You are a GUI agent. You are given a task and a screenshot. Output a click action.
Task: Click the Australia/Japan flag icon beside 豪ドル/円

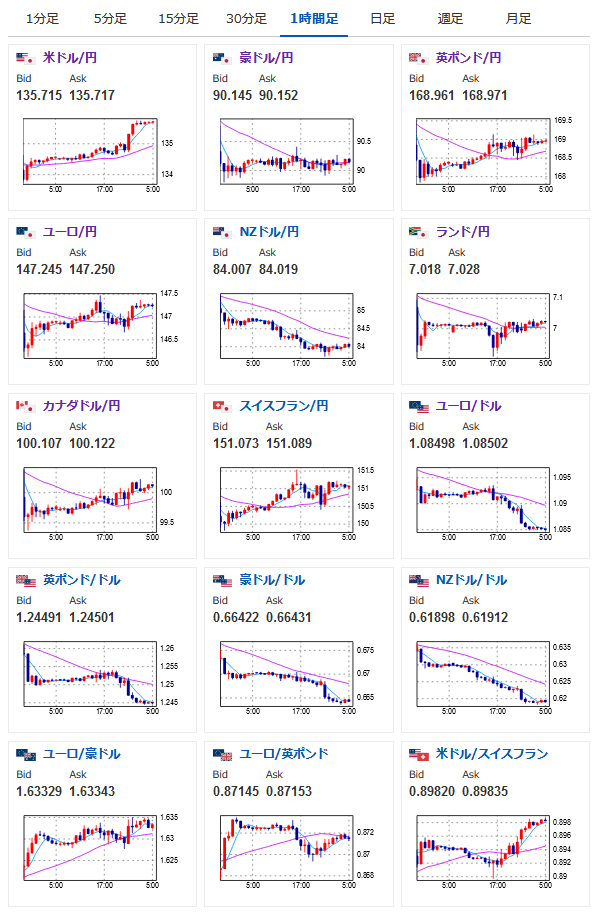pyautogui.click(x=222, y=58)
